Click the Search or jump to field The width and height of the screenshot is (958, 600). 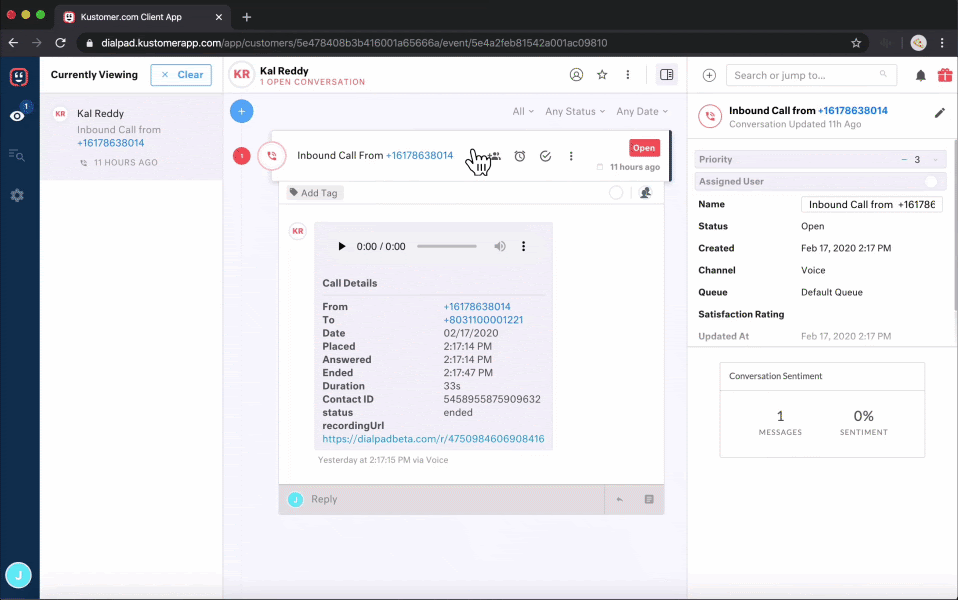coord(811,75)
